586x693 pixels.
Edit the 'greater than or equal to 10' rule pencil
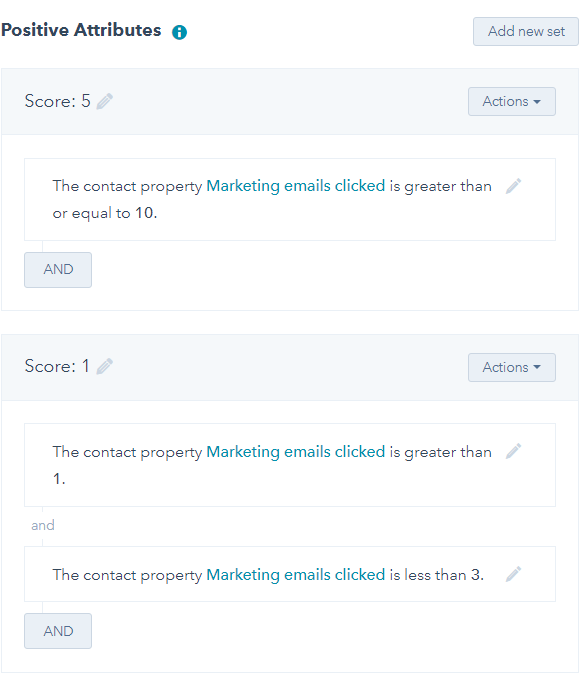[514, 186]
